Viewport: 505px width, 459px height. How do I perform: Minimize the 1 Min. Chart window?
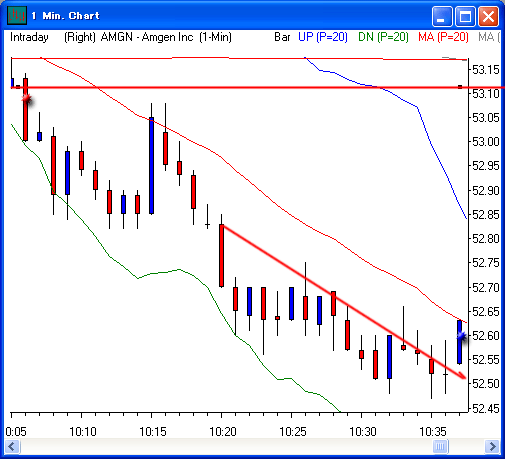pyautogui.click(x=442, y=16)
